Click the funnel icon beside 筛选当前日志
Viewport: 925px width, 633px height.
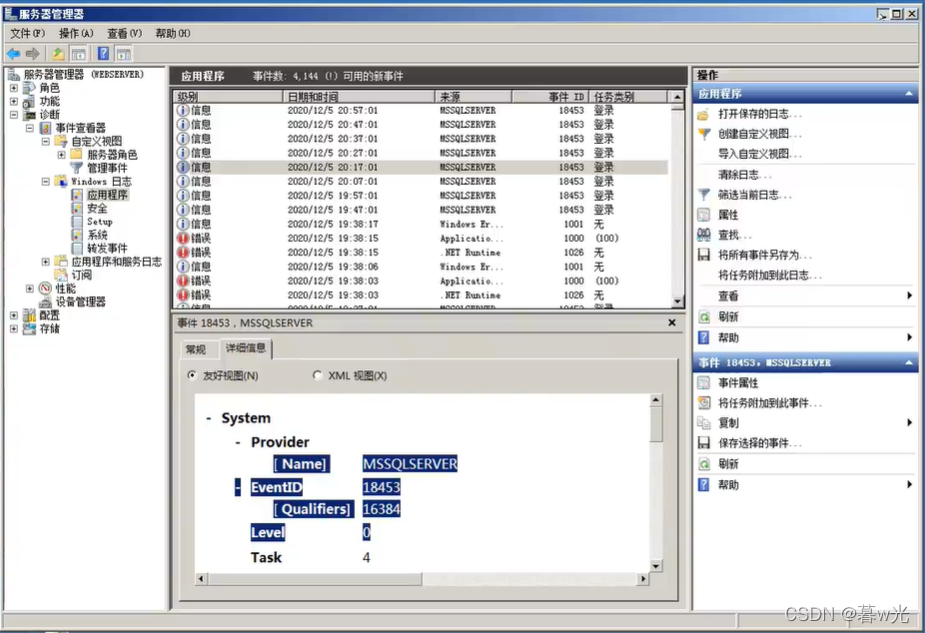click(704, 195)
